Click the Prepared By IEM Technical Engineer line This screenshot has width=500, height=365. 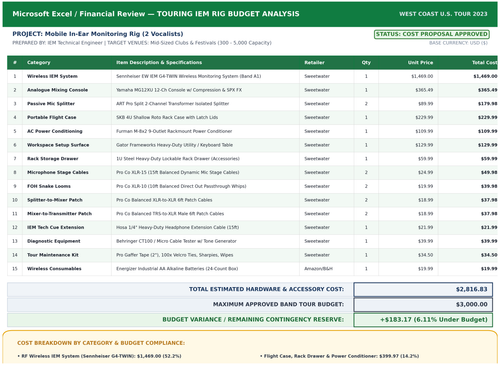(x=142, y=43)
